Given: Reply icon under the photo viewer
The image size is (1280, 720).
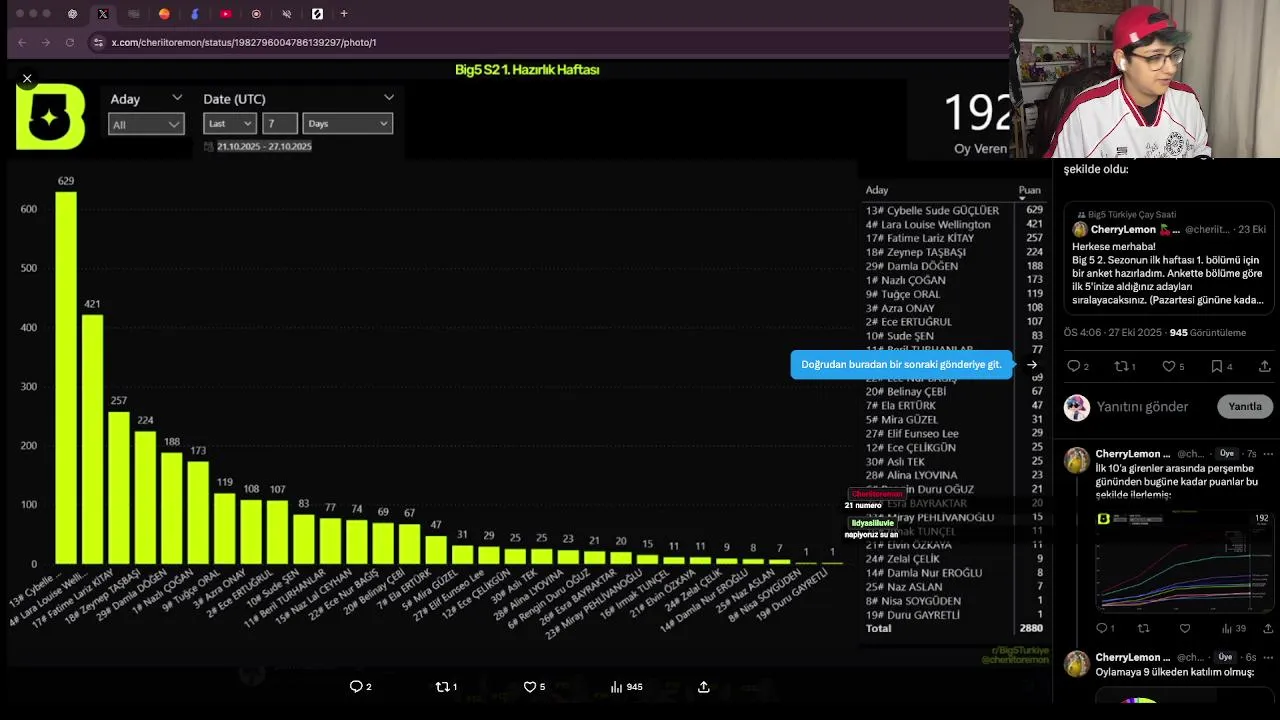Looking at the screenshot, I should point(356,687).
